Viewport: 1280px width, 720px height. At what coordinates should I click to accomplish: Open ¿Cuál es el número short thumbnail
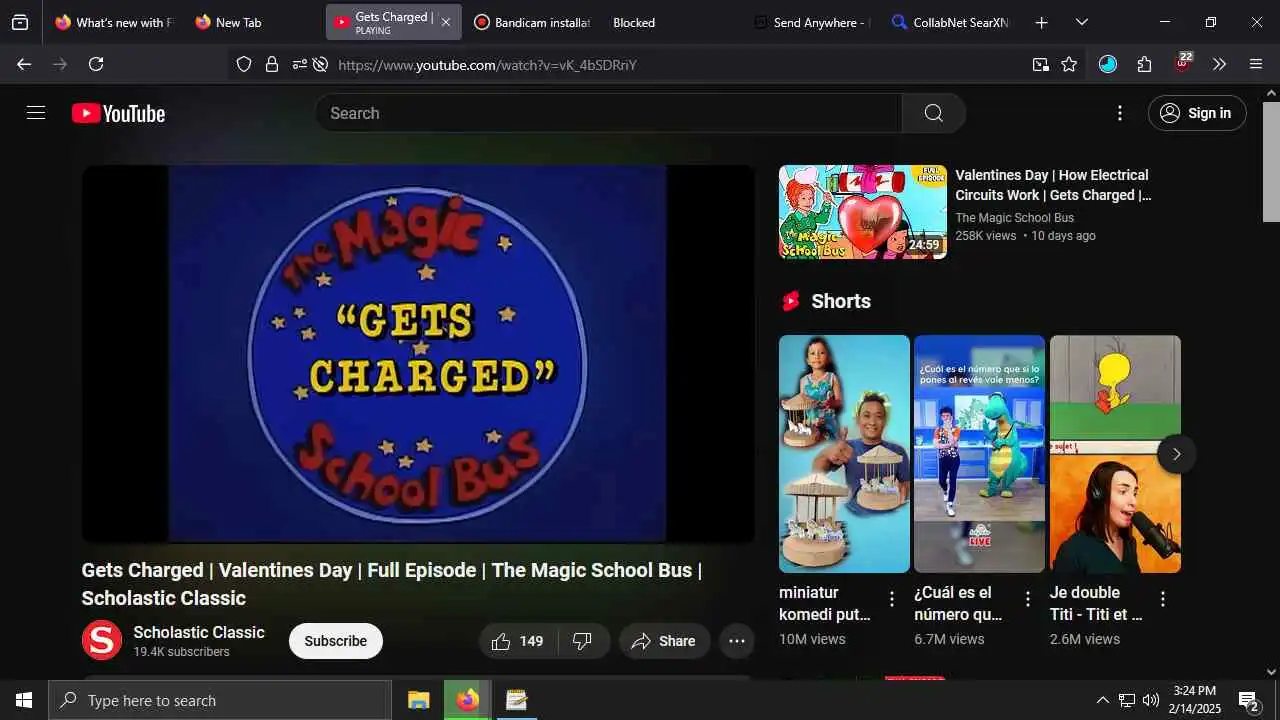(x=979, y=454)
